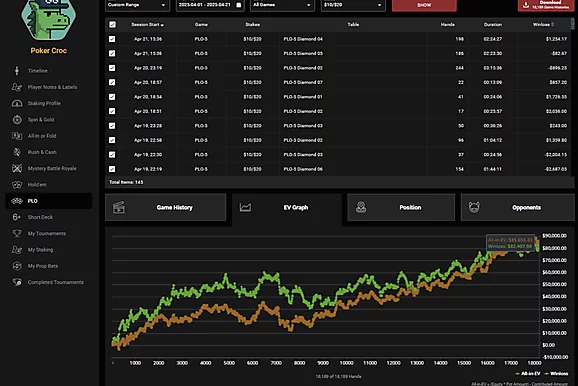Image resolution: width=578 pixels, height=386 pixels.
Task: Click the Poker Croc avatar logo
Action: 48,20
